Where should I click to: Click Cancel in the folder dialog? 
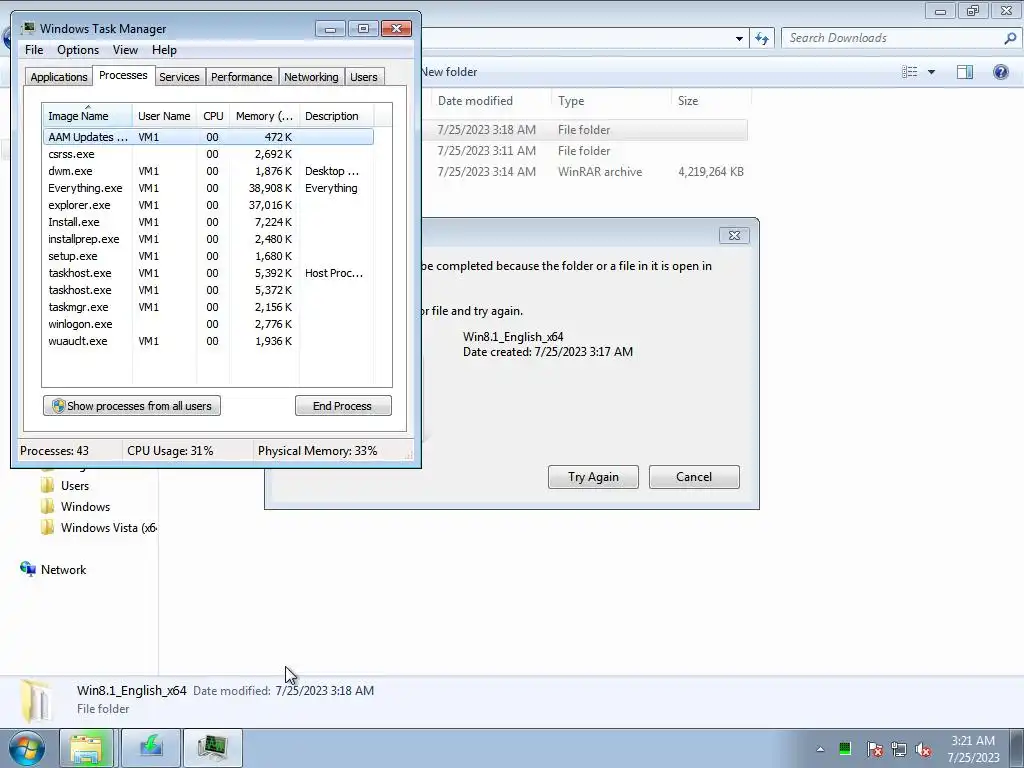click(x=694, y=477)
